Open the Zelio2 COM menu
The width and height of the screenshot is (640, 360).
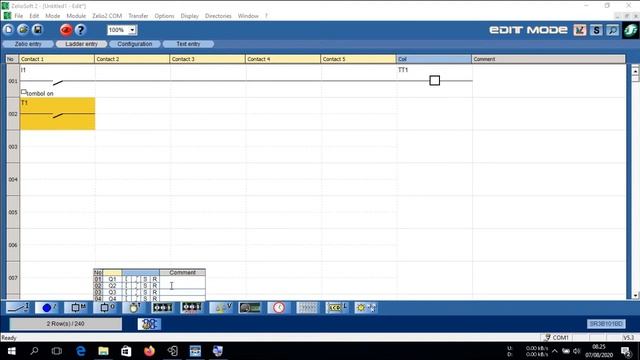(x=107, y=16)
